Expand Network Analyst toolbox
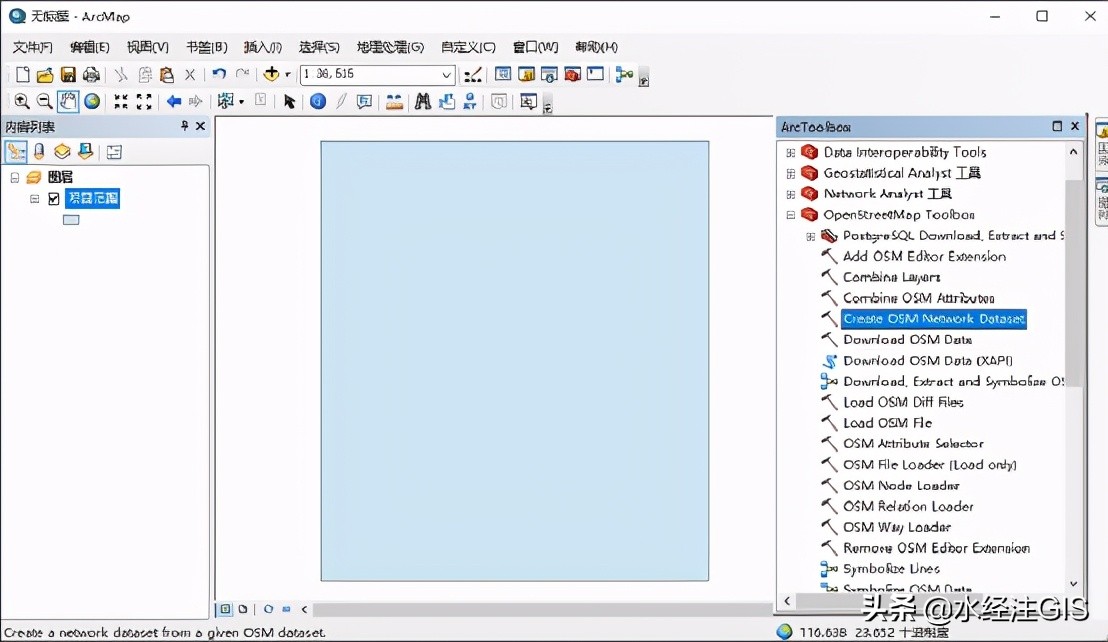1108x642 pixels. coord(791,194)
